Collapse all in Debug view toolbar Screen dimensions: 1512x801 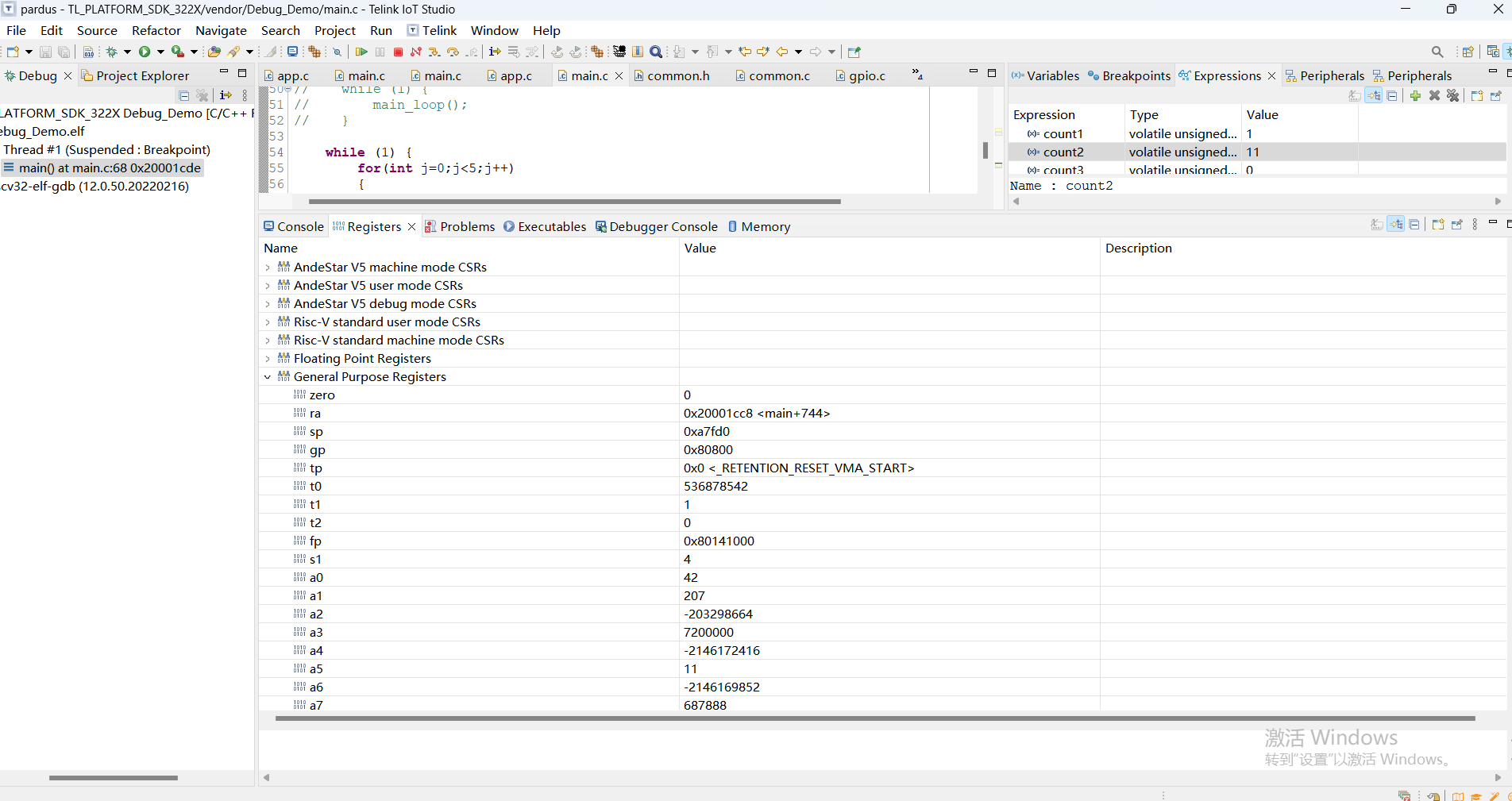[184, 95]
